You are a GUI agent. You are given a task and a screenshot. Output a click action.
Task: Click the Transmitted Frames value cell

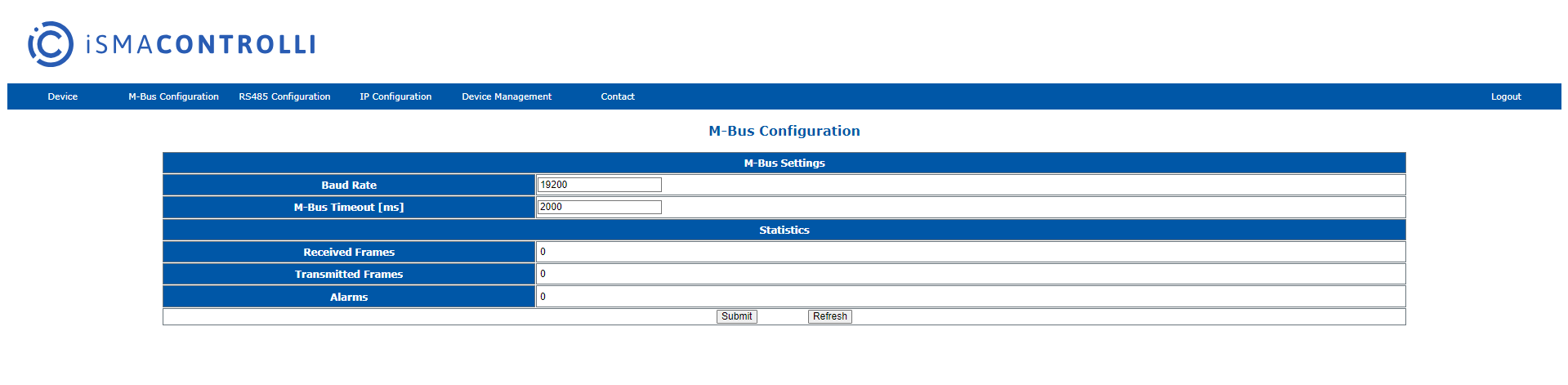click(x=971, y=274)
